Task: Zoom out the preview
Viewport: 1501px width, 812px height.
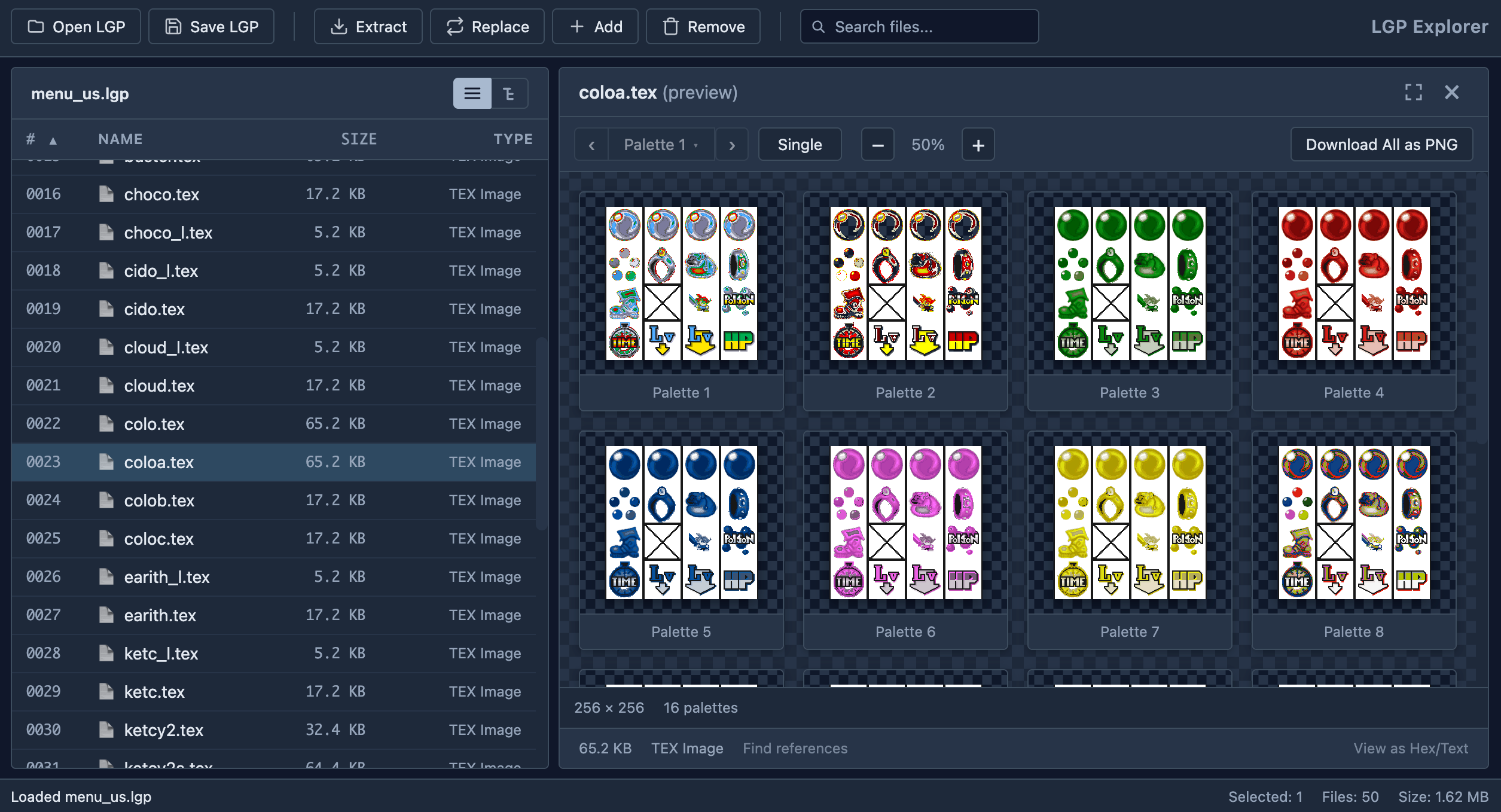Action: coord(878,145)
